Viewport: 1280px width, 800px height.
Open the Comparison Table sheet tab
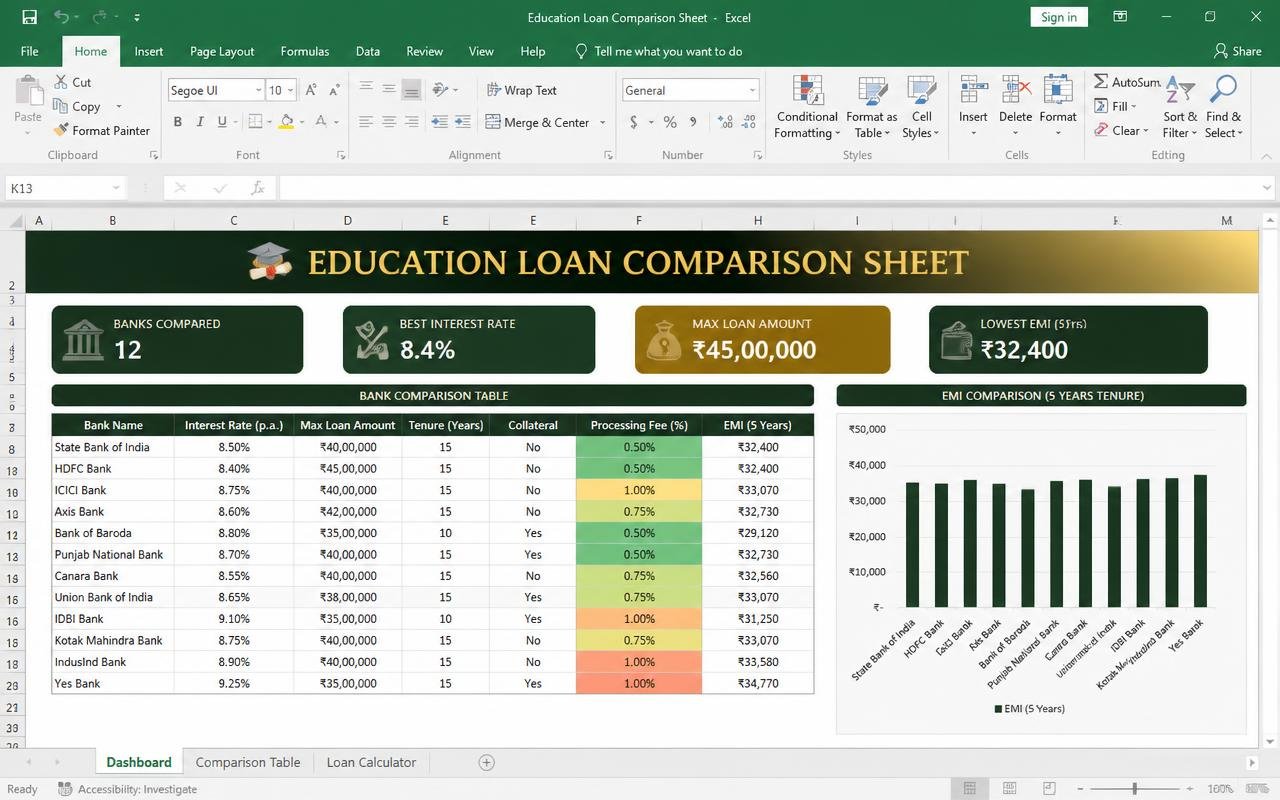(248, 762)
